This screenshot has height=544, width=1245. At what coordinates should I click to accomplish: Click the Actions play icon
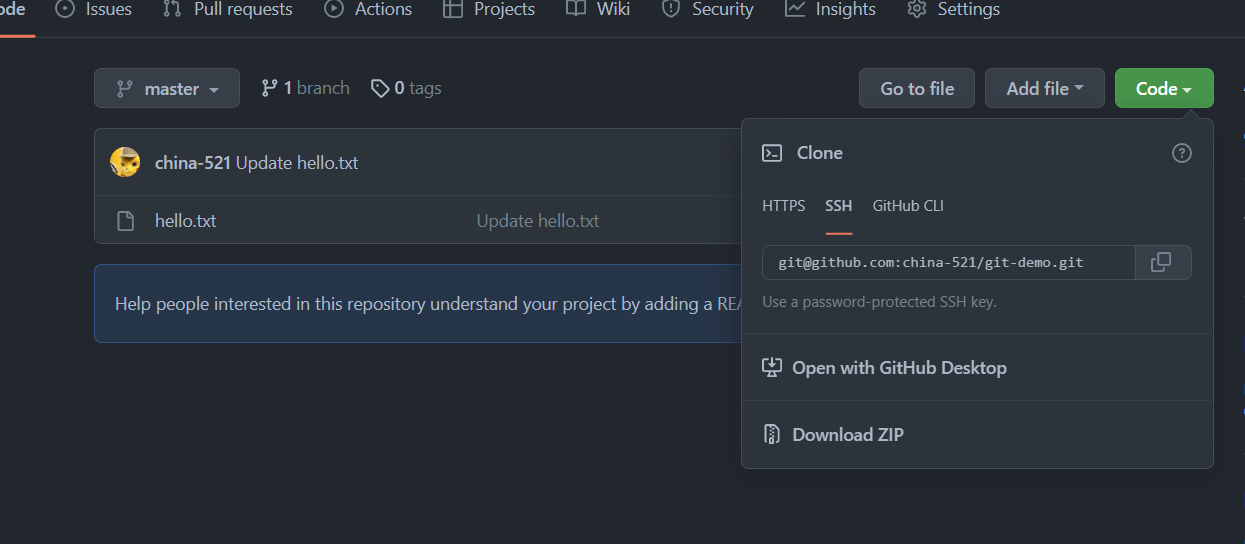coord(334,9)
